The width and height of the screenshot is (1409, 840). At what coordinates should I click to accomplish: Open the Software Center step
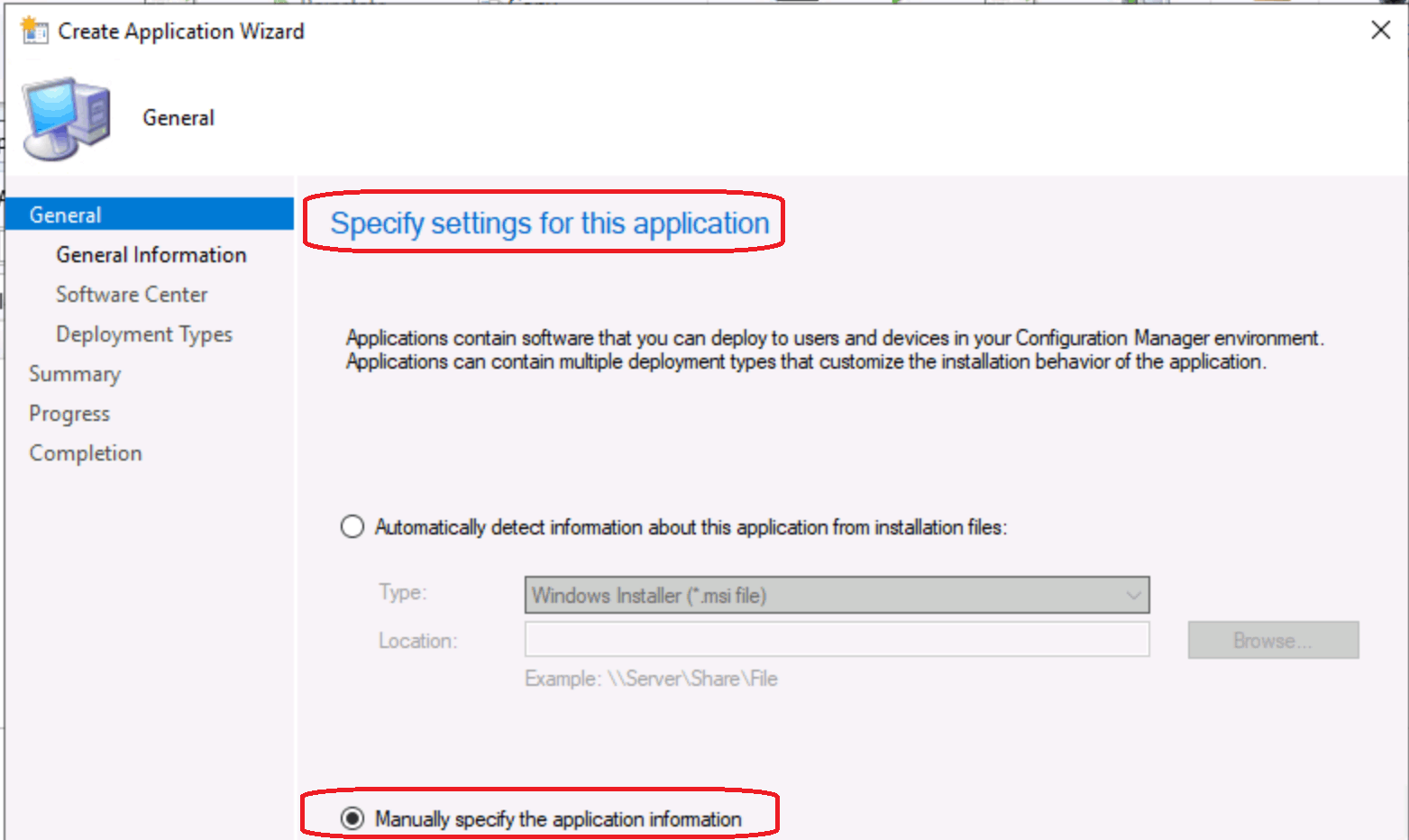point(132,295)
